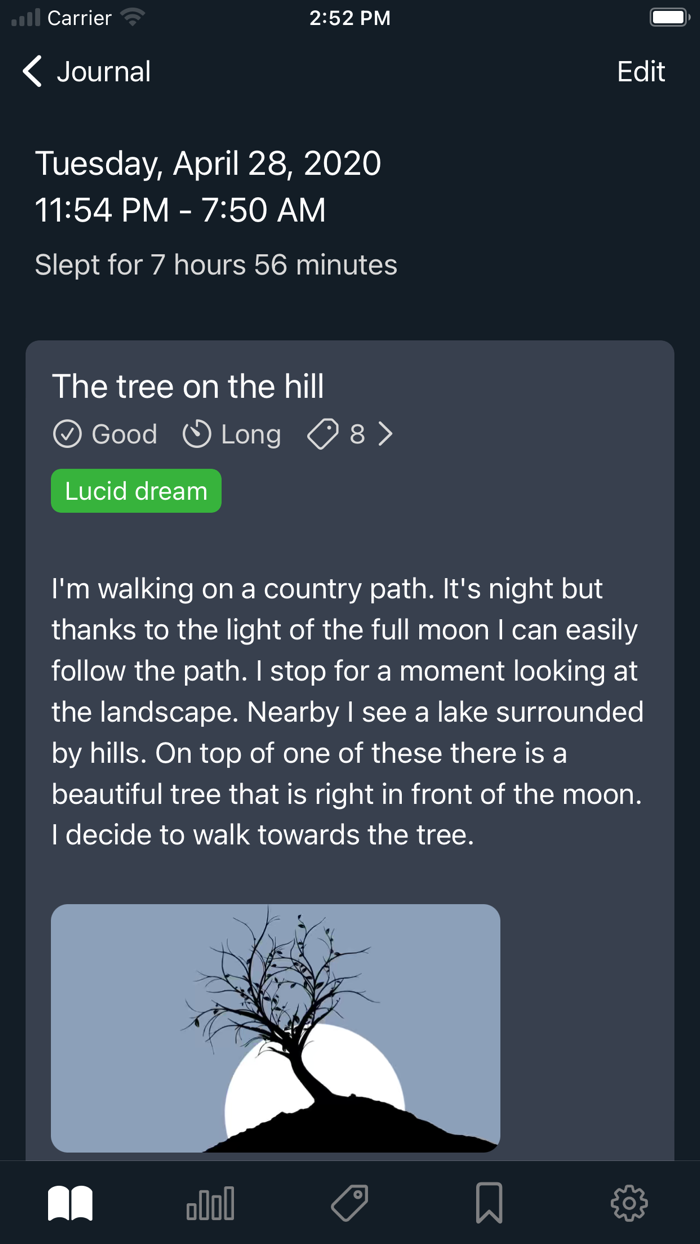Click the tag icon next to the number 8

pyautogui.click(x=322, y=434)
